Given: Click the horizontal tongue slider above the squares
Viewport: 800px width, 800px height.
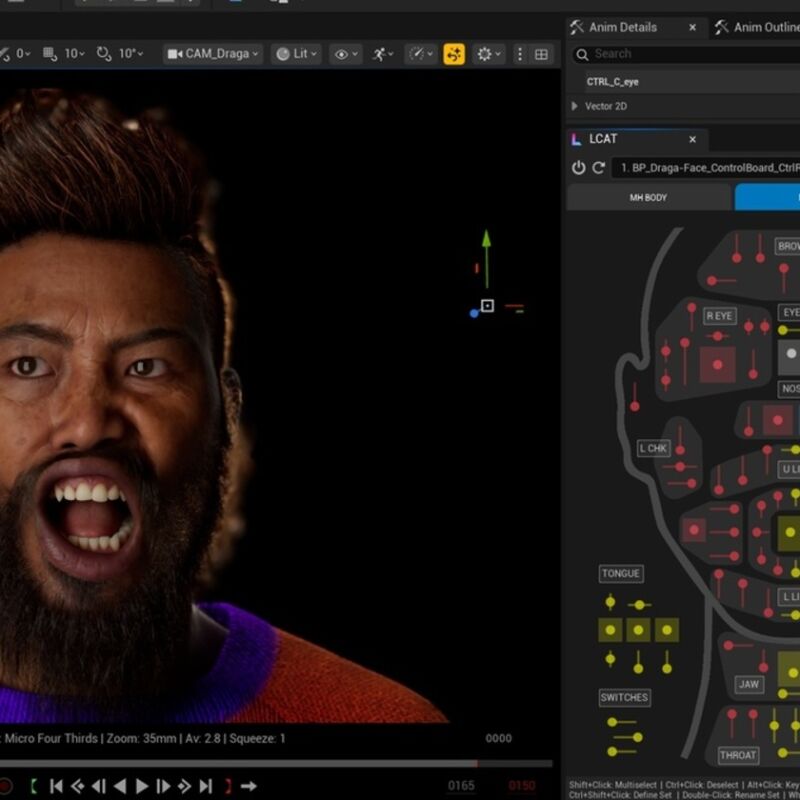Looking at the screenshot, I should (x=639, y=605).
